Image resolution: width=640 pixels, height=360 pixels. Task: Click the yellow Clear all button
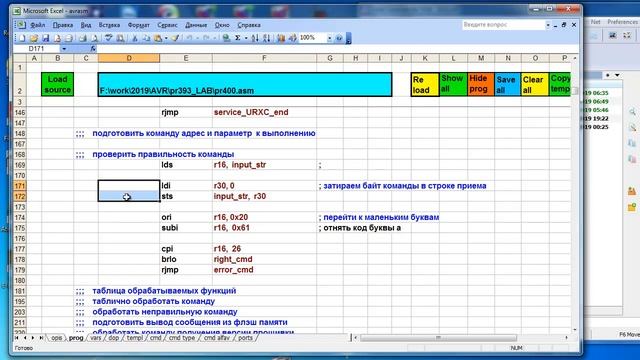pos(535,84)
